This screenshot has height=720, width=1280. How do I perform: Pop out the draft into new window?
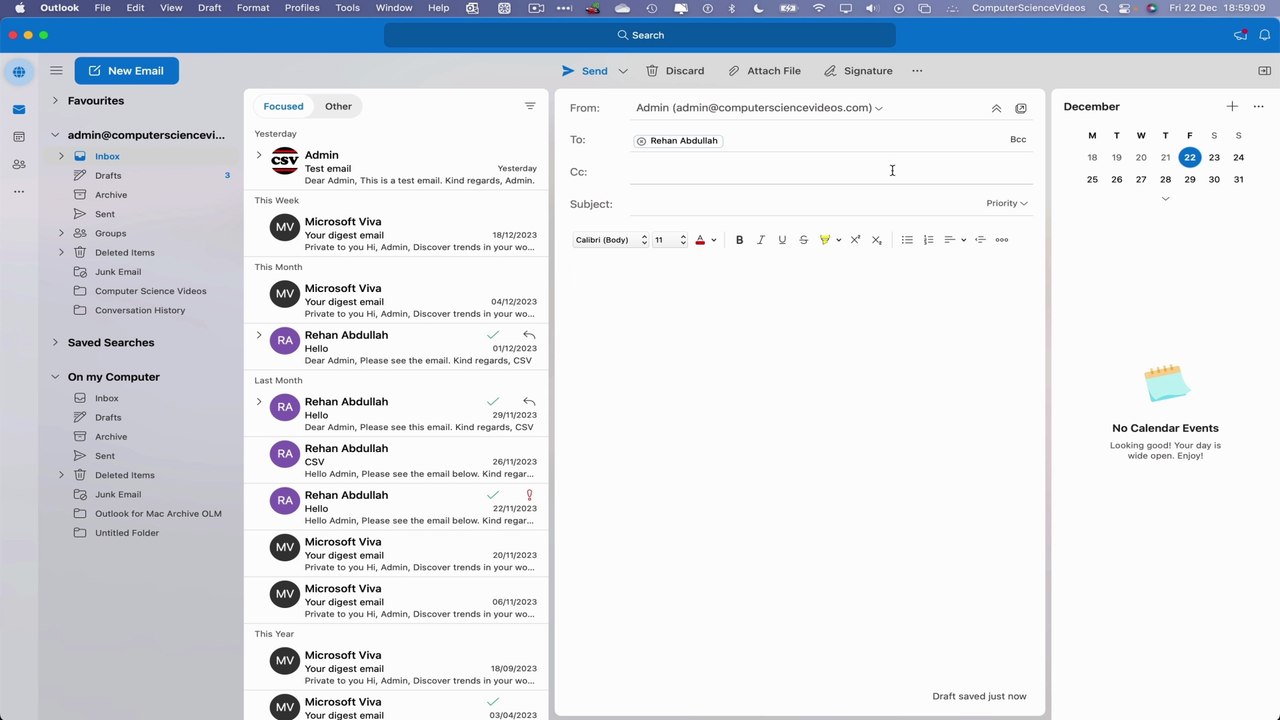coord(1021,108)
